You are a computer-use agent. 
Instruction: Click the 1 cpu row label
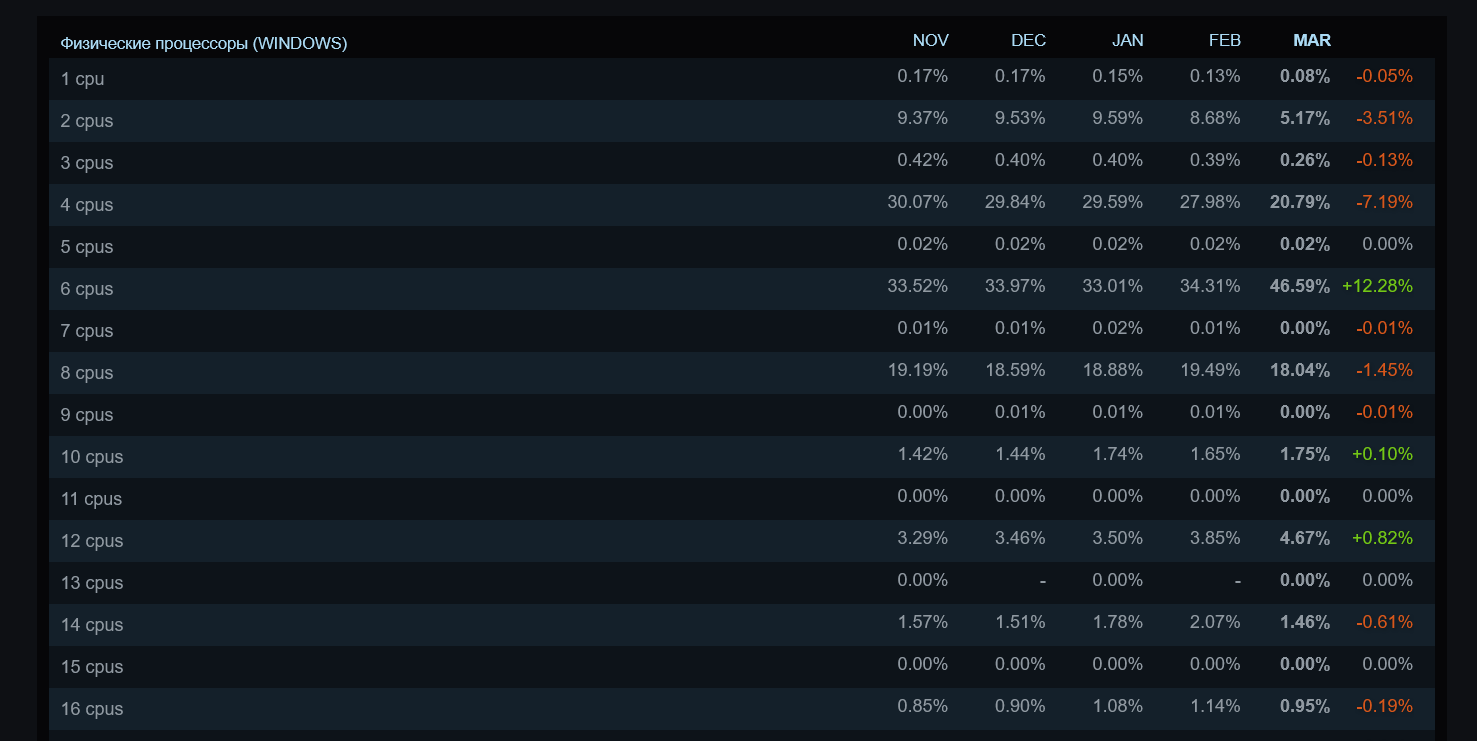click(x=82, y=79)
